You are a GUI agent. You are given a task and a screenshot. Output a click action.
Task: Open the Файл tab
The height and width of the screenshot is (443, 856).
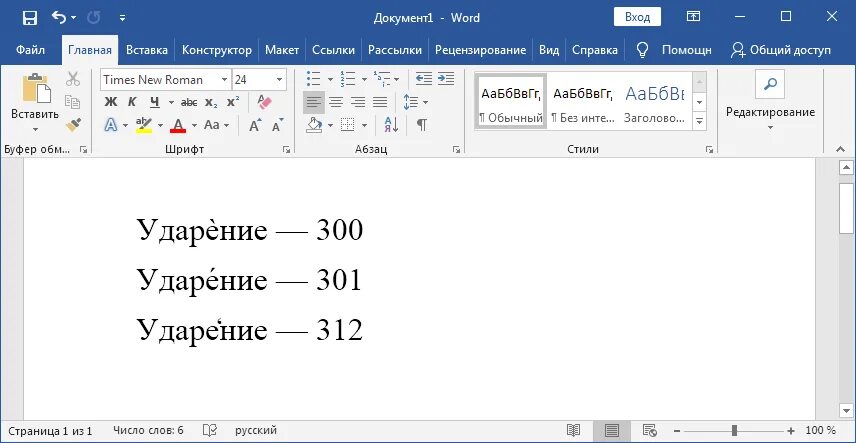pyautogui.click(x=30, y=50)
